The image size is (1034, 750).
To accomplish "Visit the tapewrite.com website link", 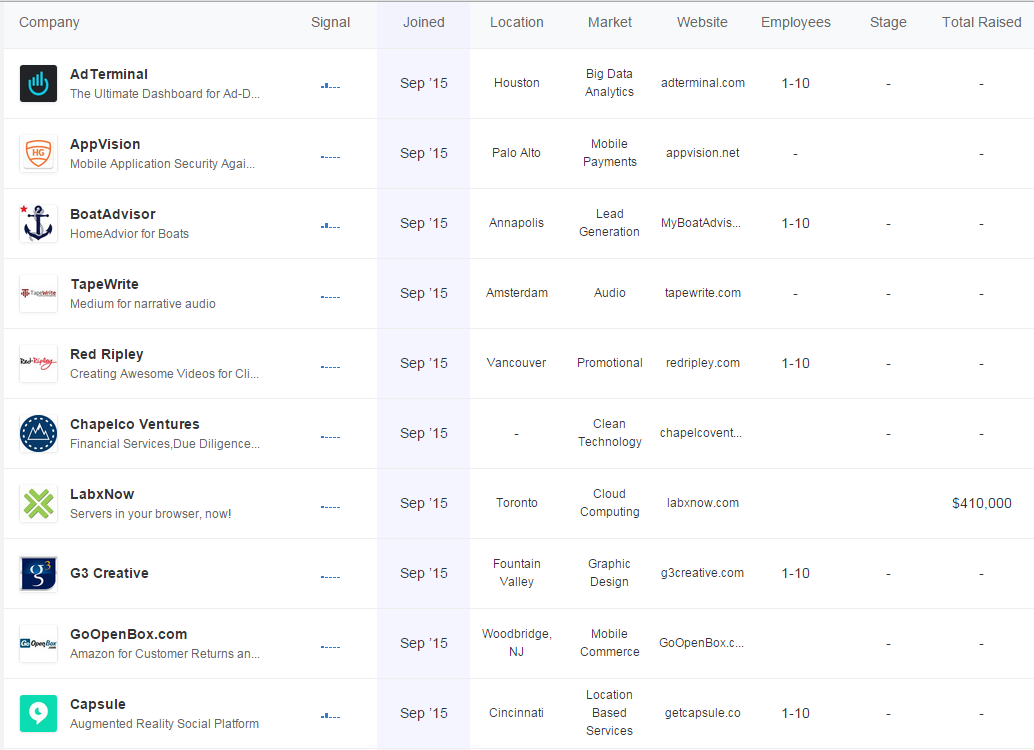I will point(702,293).
